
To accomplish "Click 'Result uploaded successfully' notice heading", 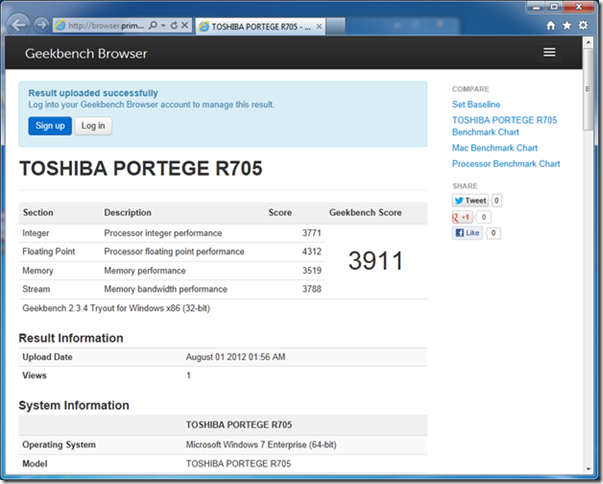I will (93, 93).
